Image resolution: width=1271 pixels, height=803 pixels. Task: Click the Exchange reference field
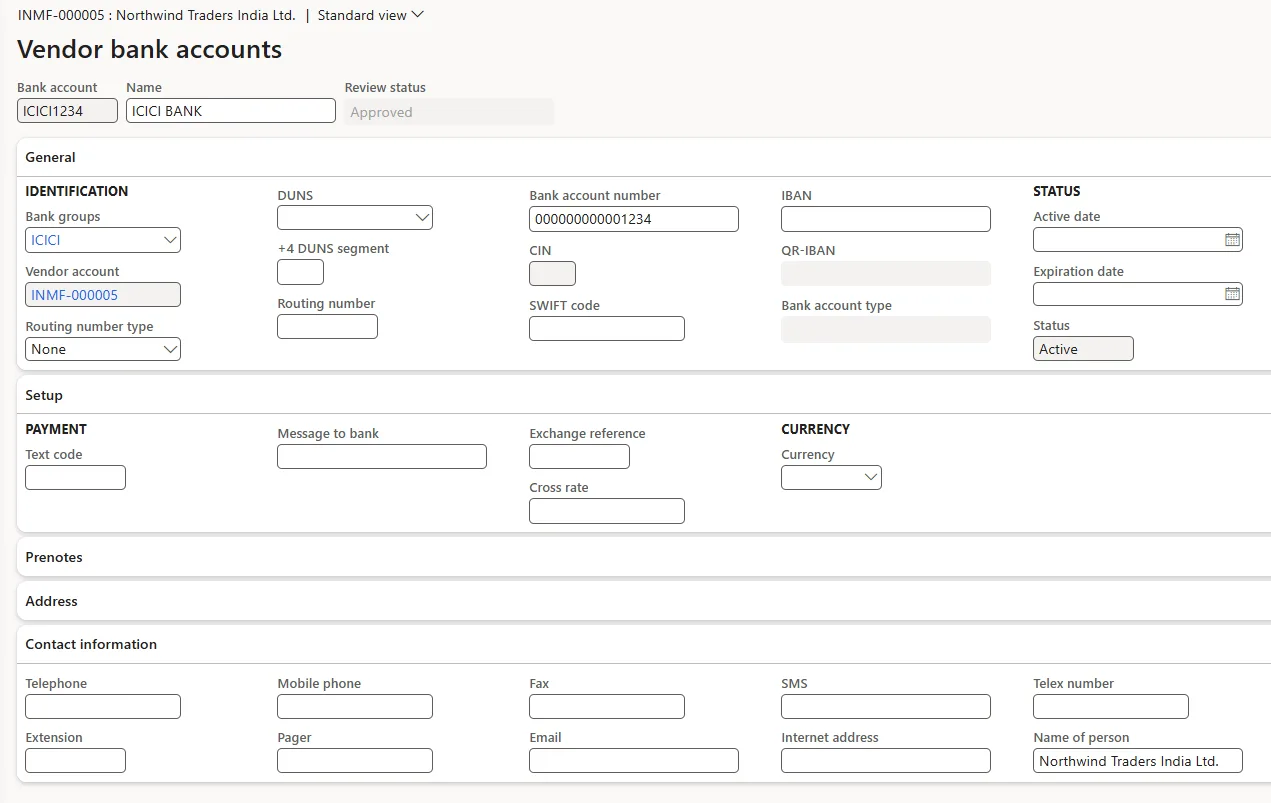coord(579,456)
